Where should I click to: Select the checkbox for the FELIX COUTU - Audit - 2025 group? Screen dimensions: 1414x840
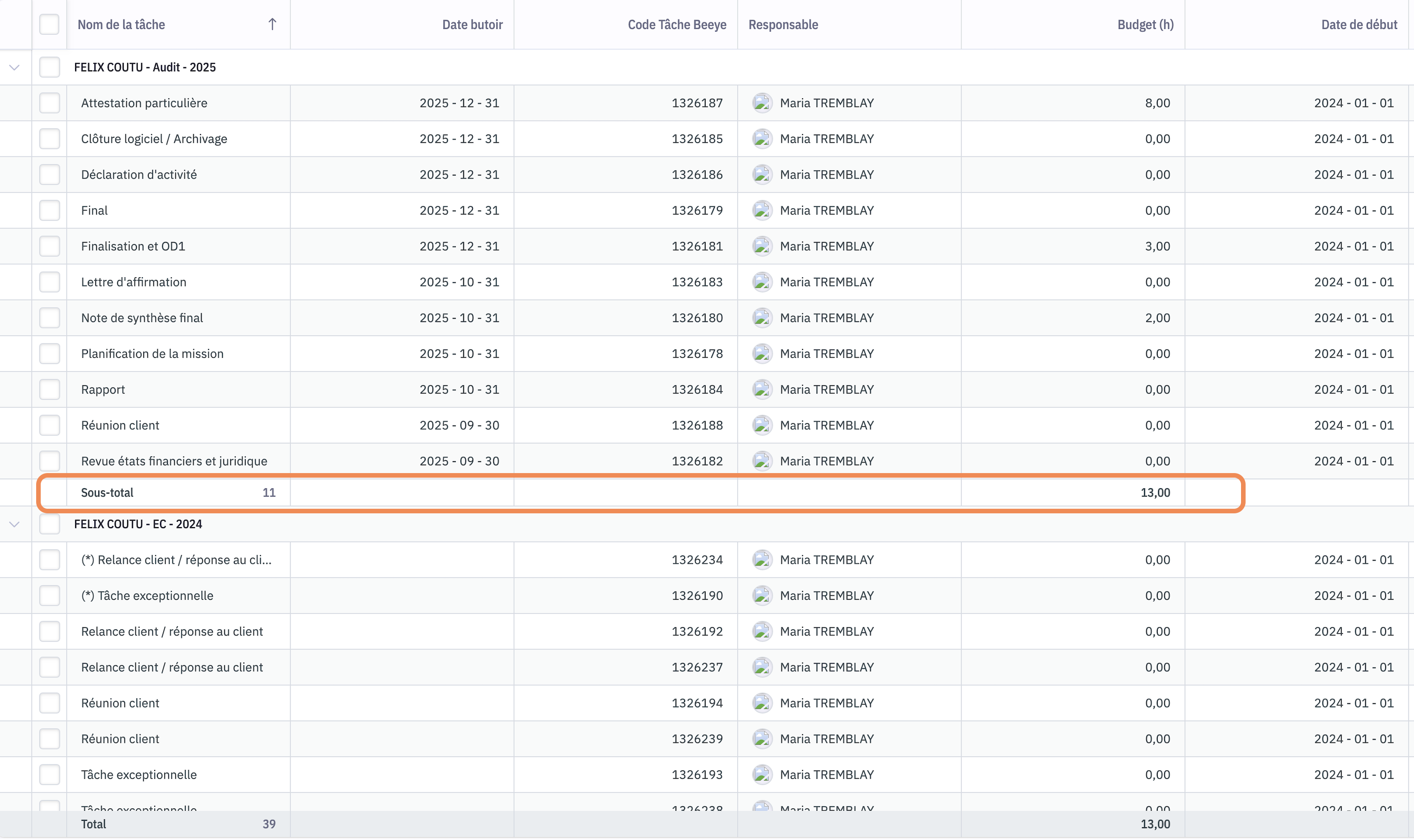(49, 67)
